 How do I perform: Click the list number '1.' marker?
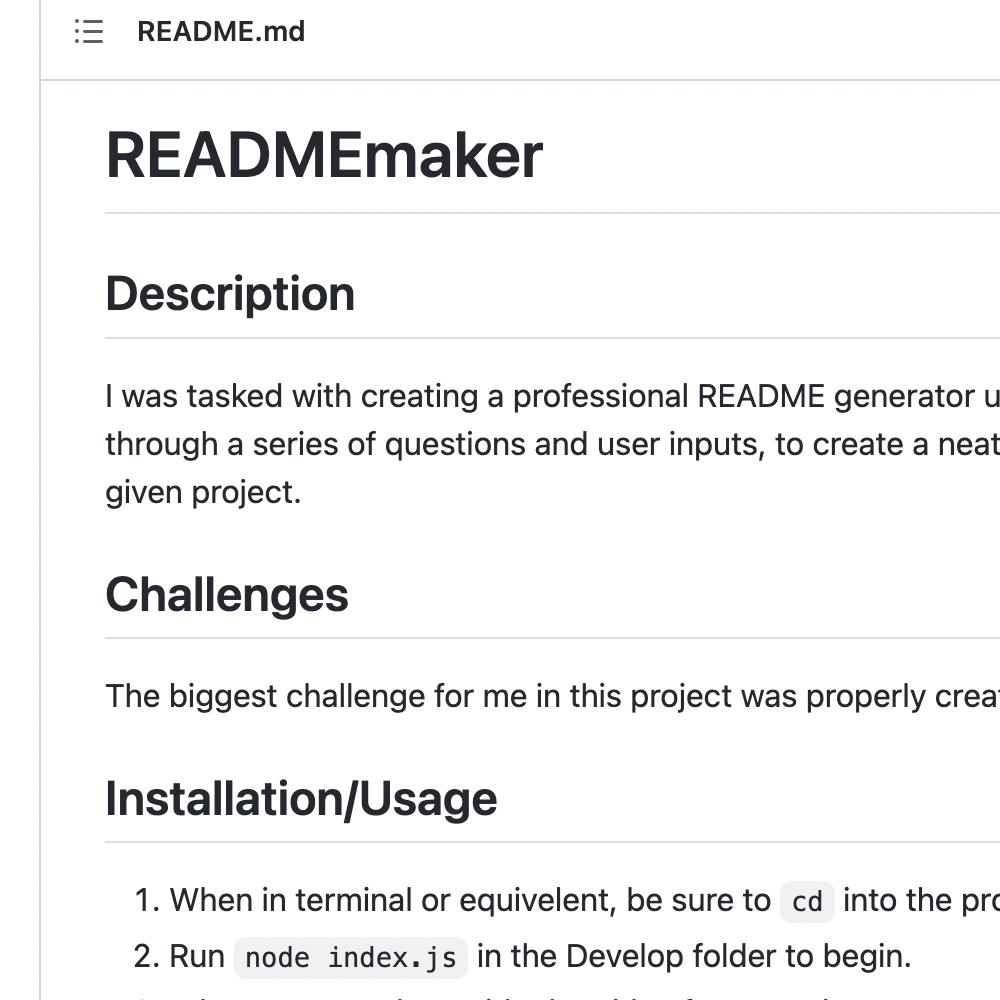click(147, 901)
